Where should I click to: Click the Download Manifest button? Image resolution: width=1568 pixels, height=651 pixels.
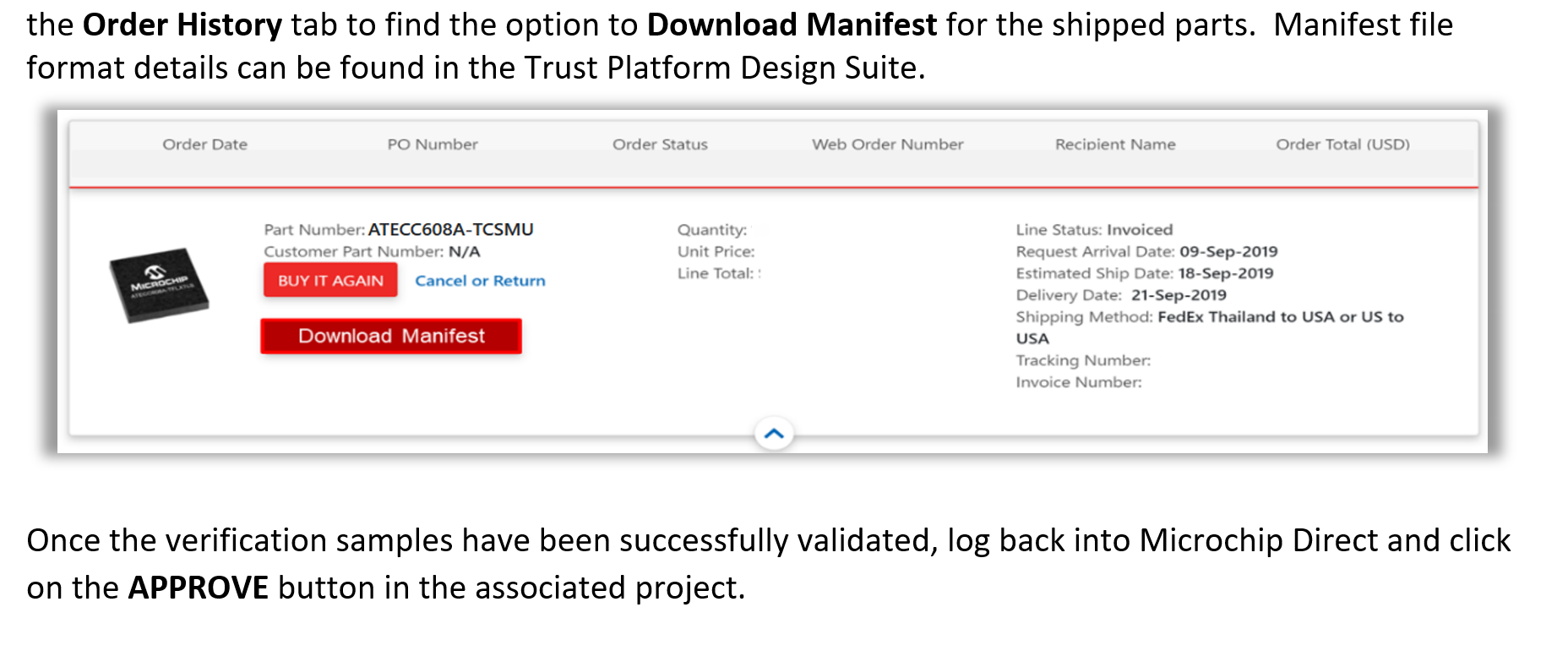click(x=390, y=336)
